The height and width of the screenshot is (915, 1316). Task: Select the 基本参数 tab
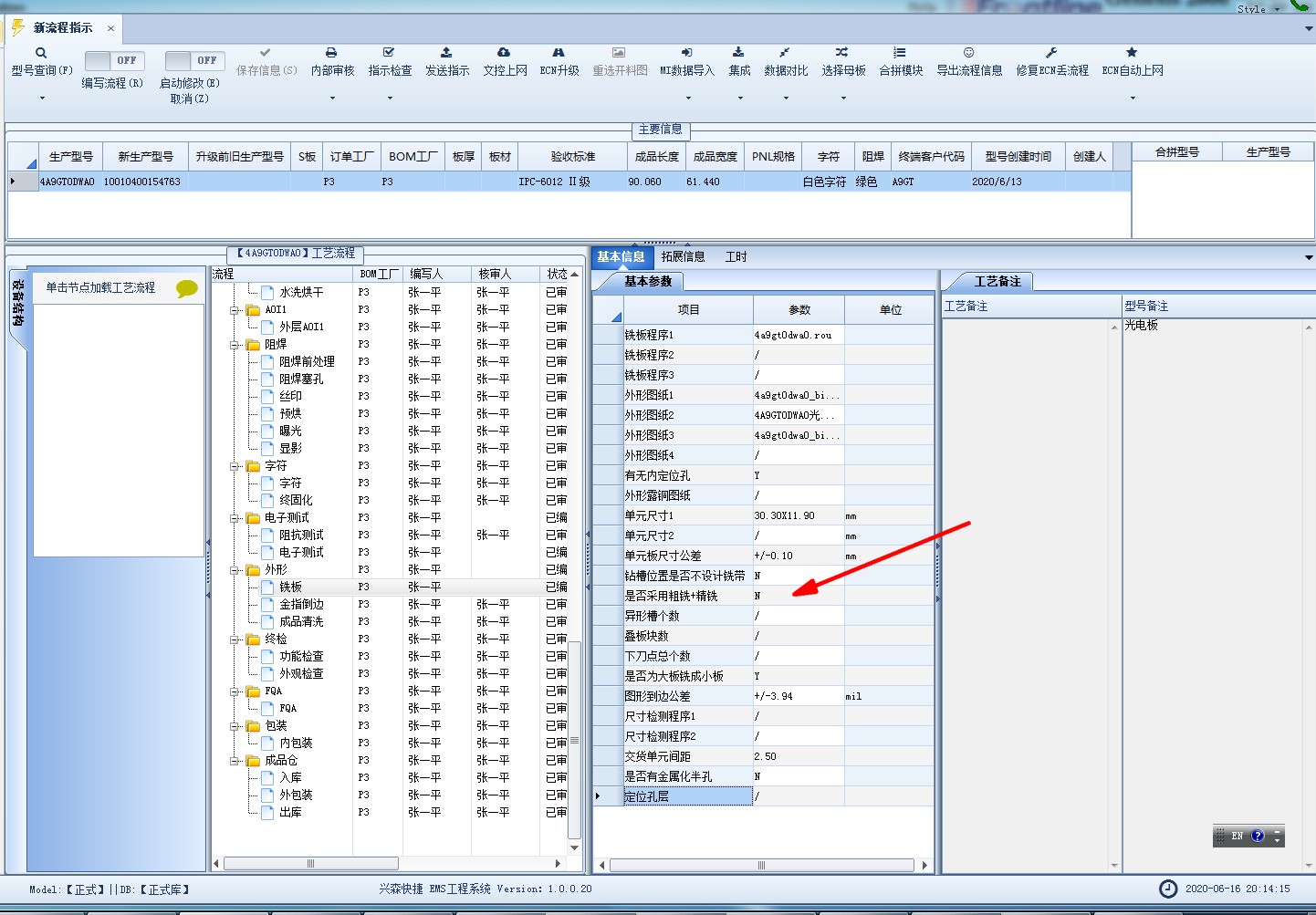648,282
